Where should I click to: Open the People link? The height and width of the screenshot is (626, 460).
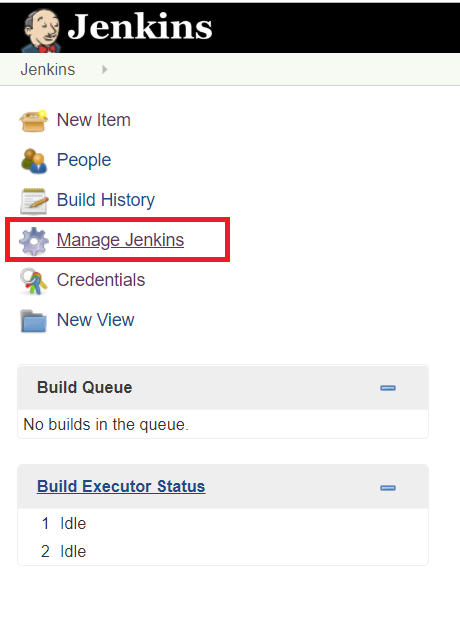[x=84, y=160]
